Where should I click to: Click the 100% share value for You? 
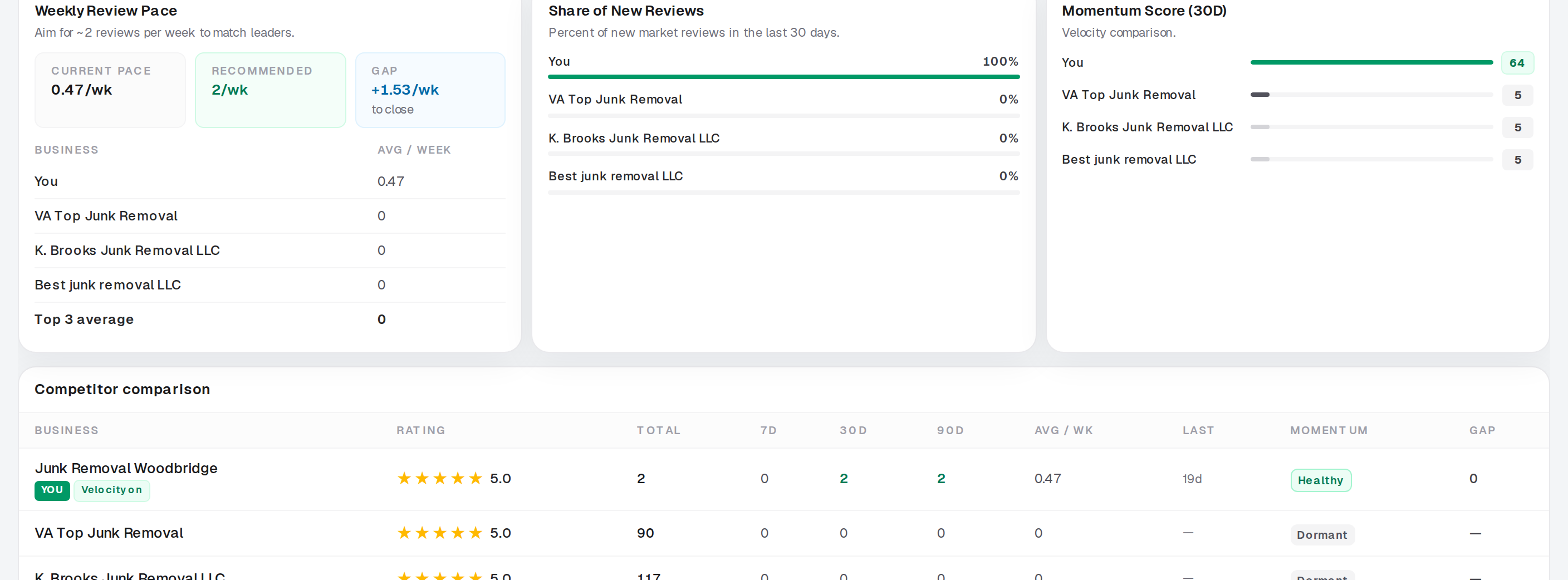tap(1001, 61)
